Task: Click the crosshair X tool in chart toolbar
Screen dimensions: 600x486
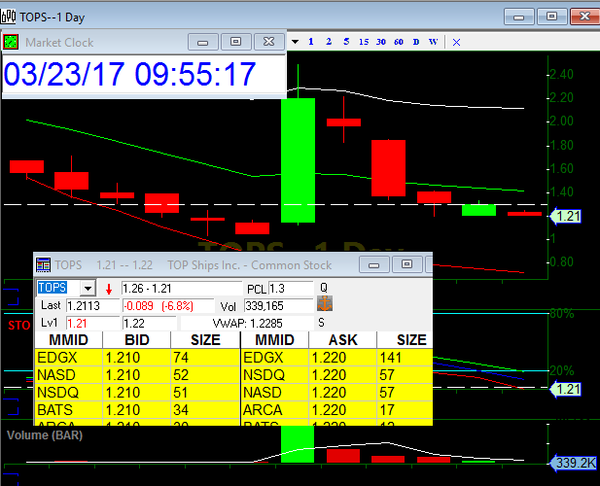Action: coord(457,42)
